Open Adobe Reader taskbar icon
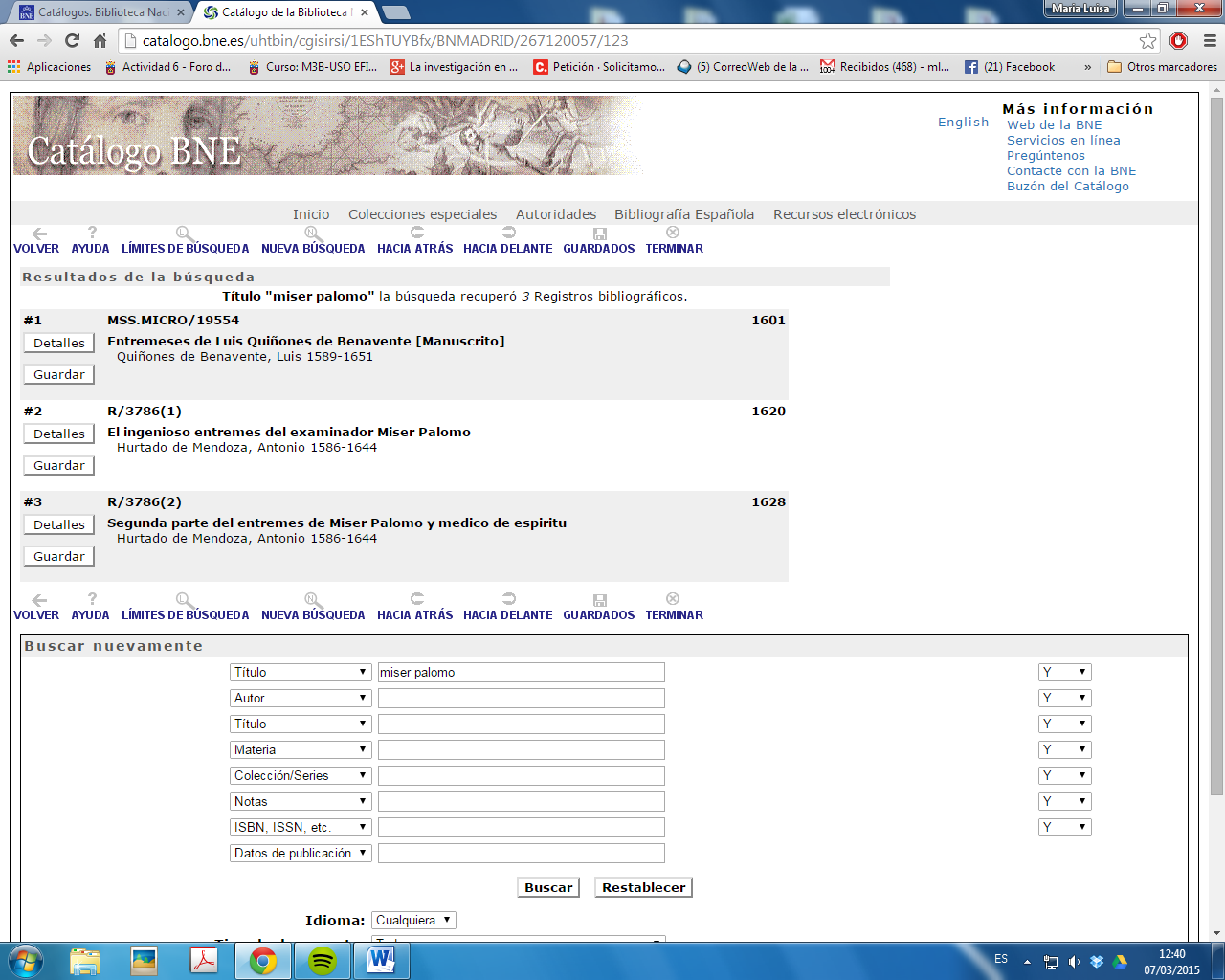 pyautogui.click(x=204, y=961)
